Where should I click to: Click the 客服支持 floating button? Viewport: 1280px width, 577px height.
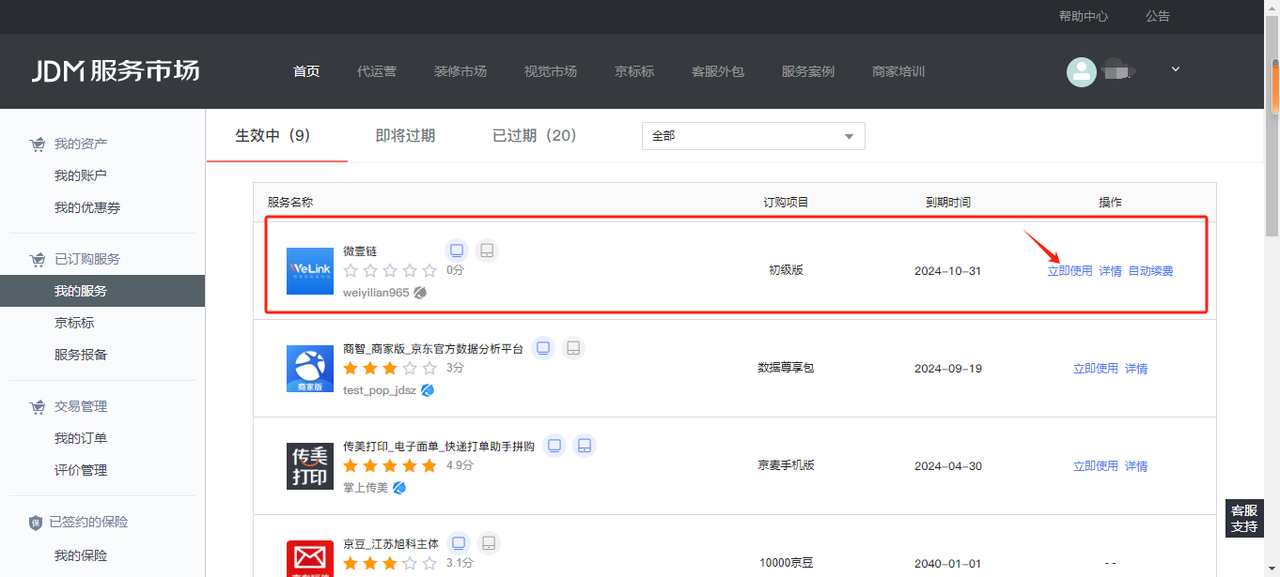1244,518
